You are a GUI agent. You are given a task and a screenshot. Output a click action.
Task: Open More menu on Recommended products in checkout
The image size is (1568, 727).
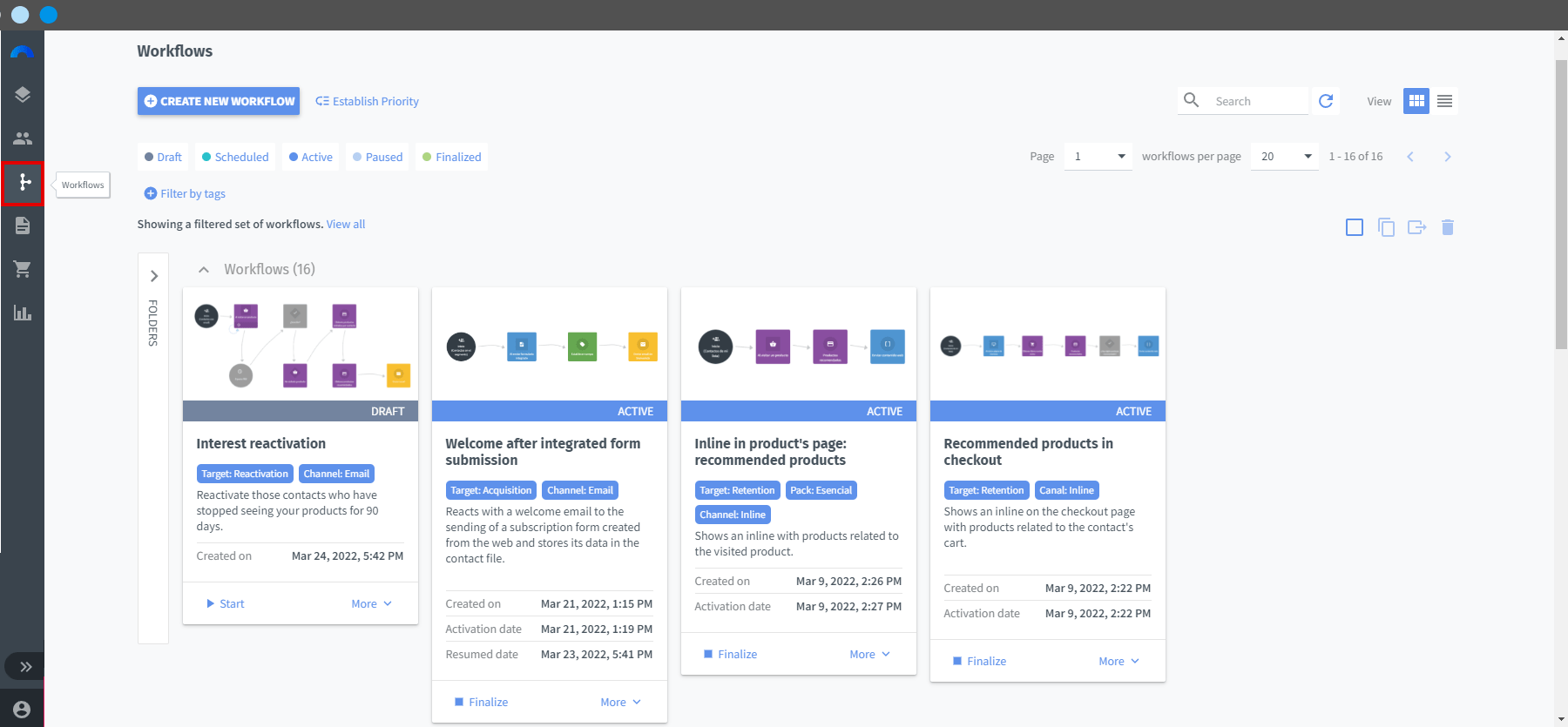pos(1119,661)
